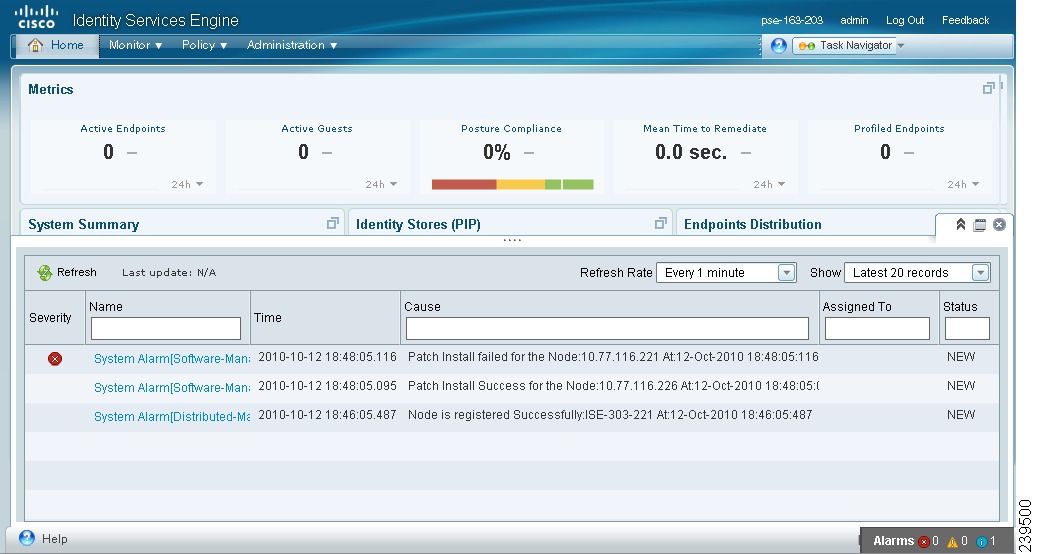This screenshot has width=1040, height=554.
Task: Click the NEW status of first alarm row
Action: click(961, 357)
